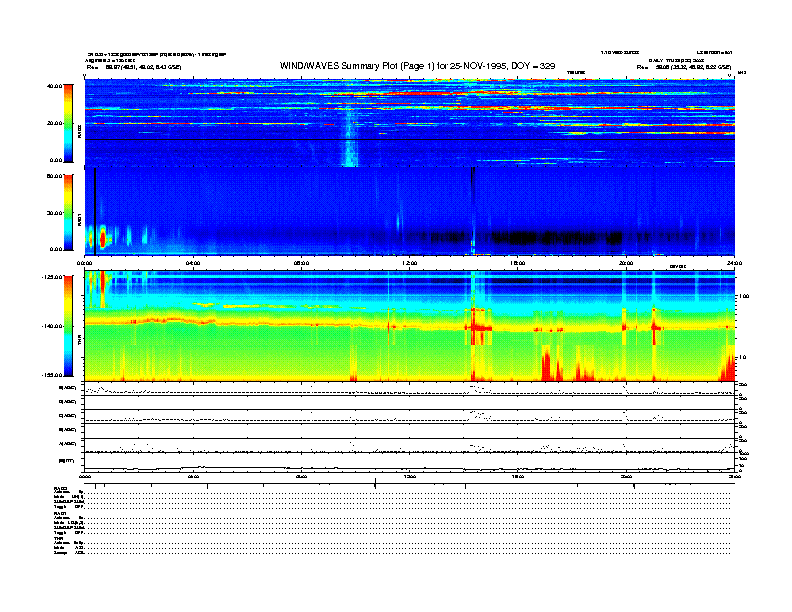Click the 24:00 label under RAD1 spectrogram

[734, 263]
